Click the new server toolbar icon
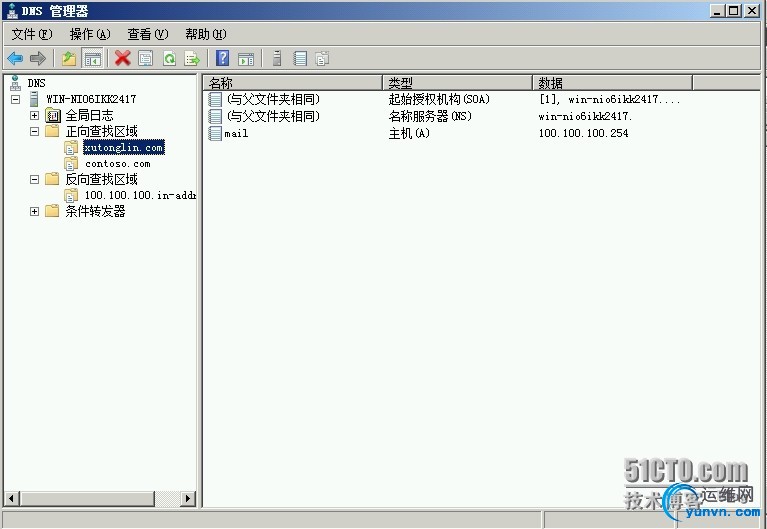 277,59
